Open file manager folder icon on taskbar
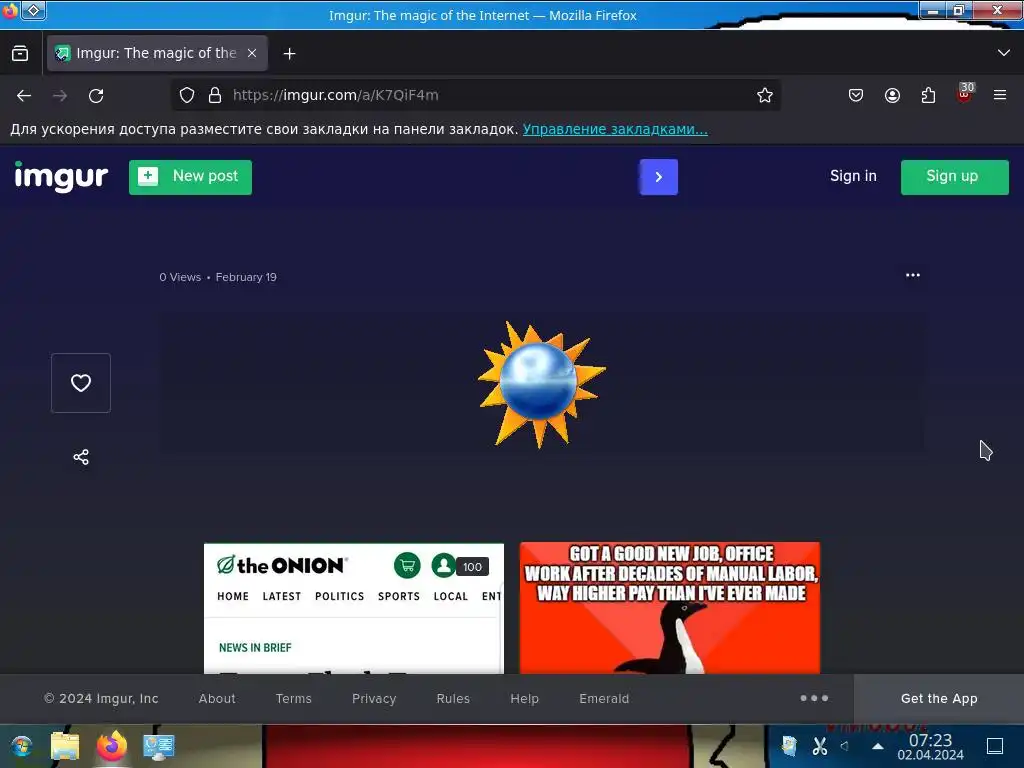The height and width of the screenshot is (768, 1024). tap(65, 746)
